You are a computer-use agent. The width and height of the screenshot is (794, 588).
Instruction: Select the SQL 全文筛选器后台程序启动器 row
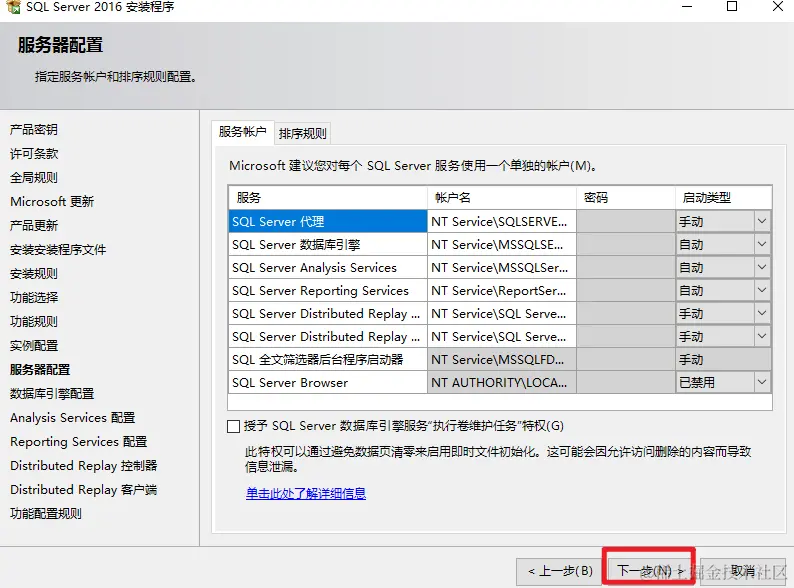[328, 360]
